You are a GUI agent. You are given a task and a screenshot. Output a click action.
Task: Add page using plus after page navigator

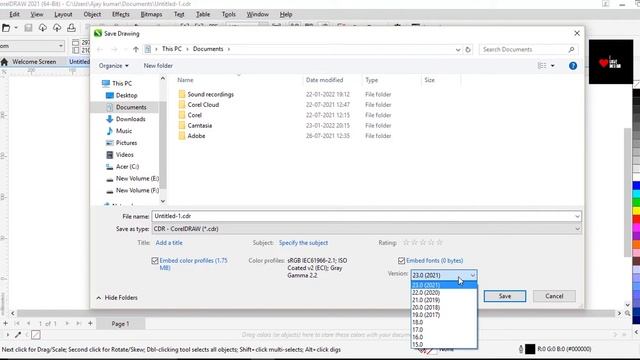(x=90, y=323)
